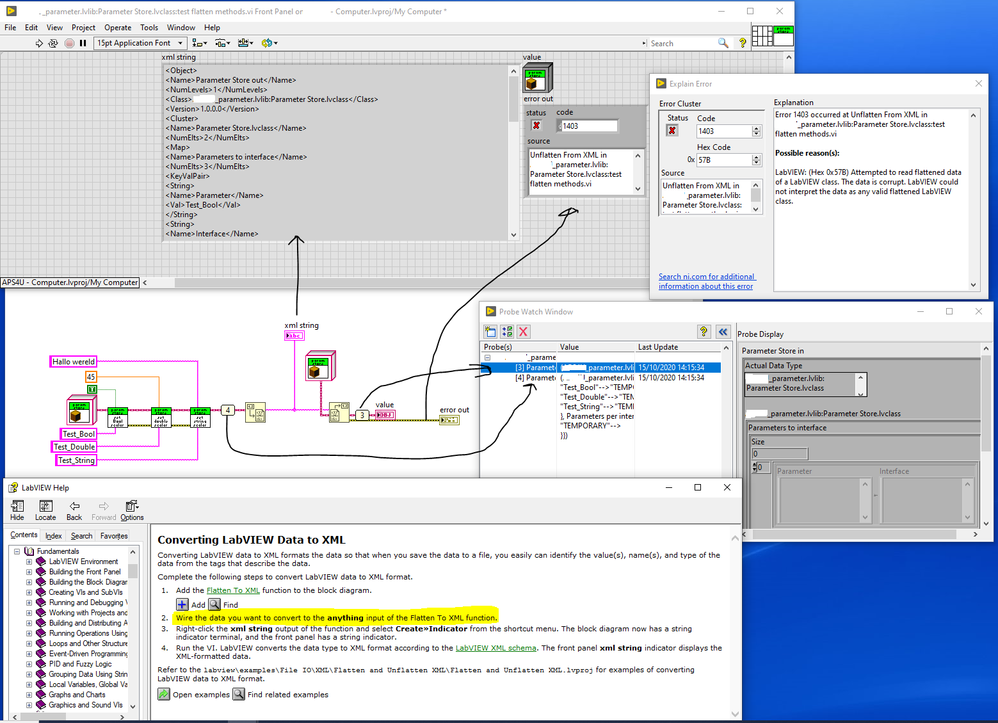Click the Explain Error Code stepper arrows

756,131
